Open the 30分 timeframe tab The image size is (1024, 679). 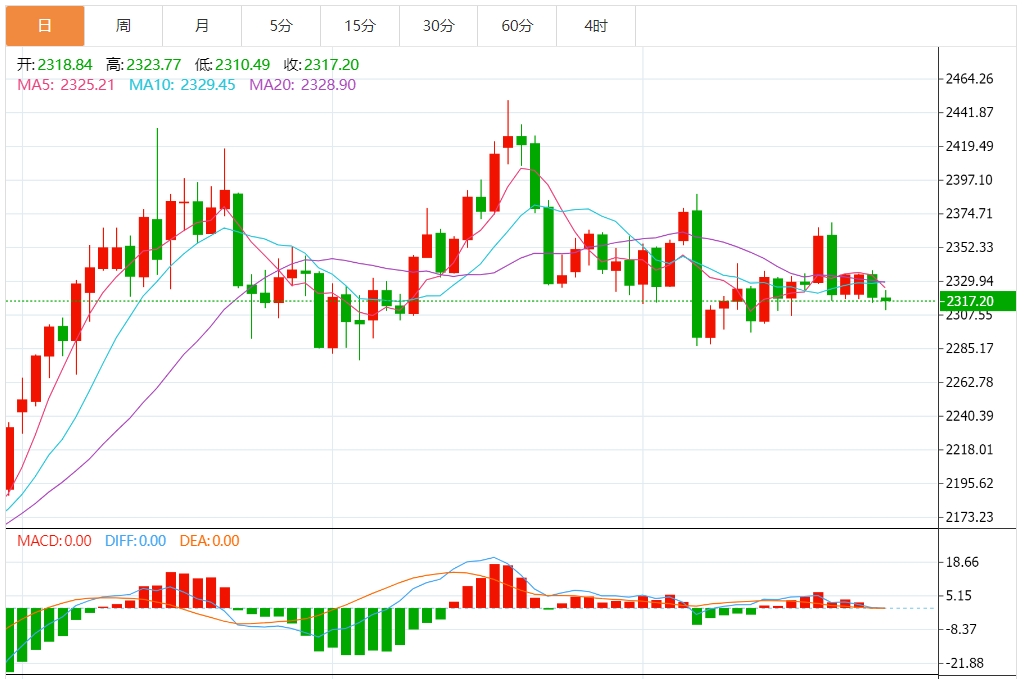438,26
